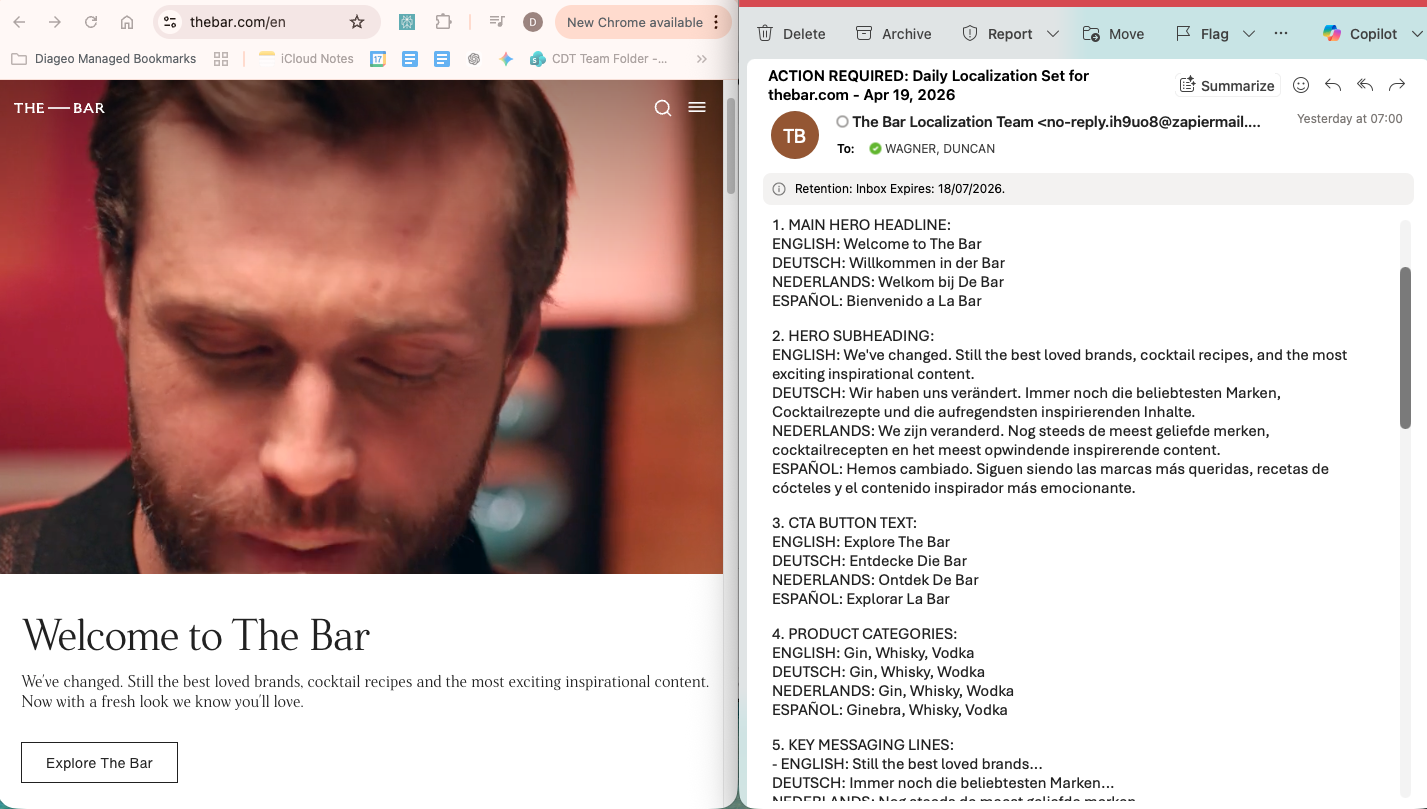Open Chrome Extensions puzzle icon
The width and height of the screenshot is (1427, 809).
[443, 22]
